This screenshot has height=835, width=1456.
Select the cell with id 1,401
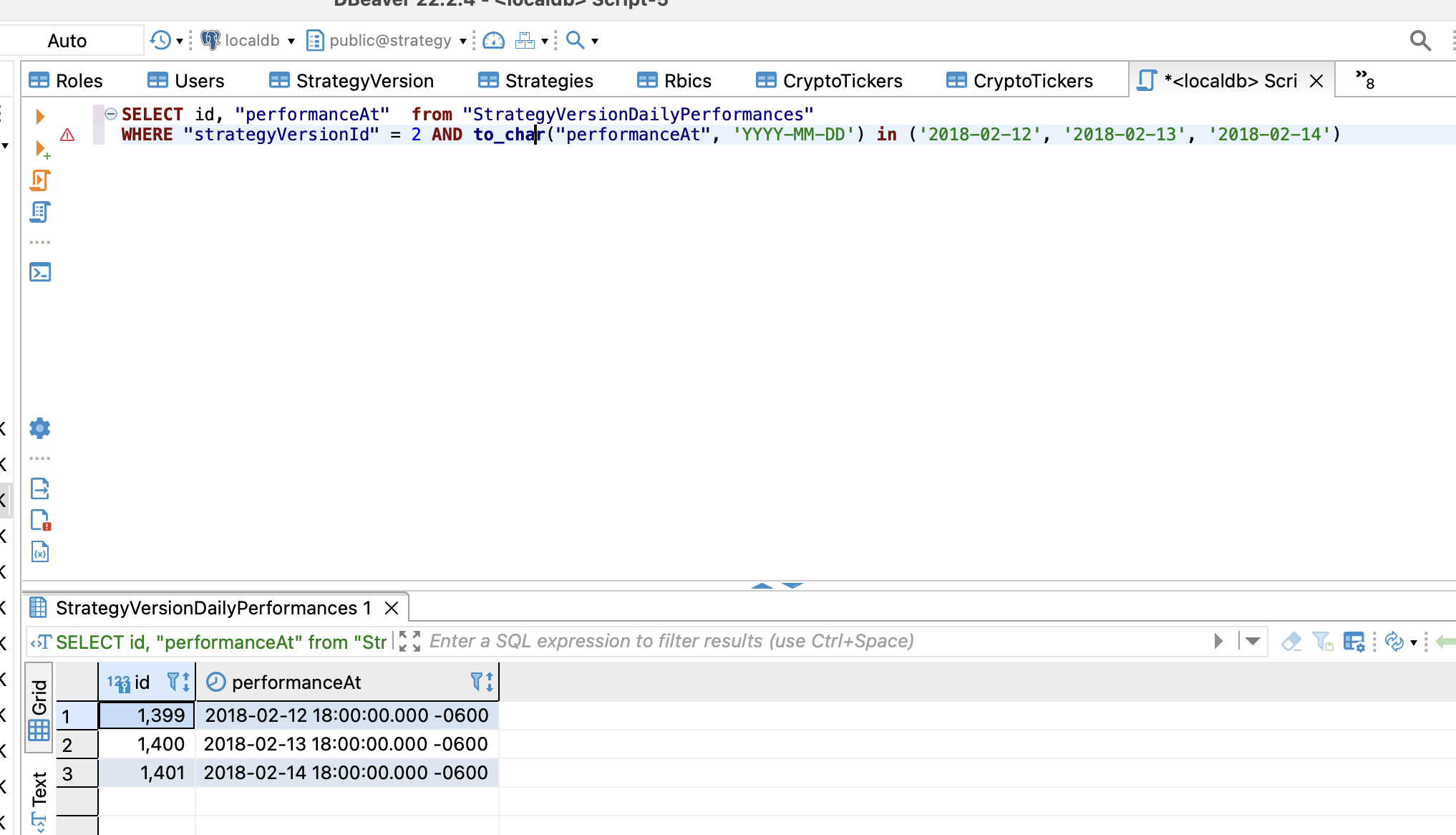tap(147, 773)
